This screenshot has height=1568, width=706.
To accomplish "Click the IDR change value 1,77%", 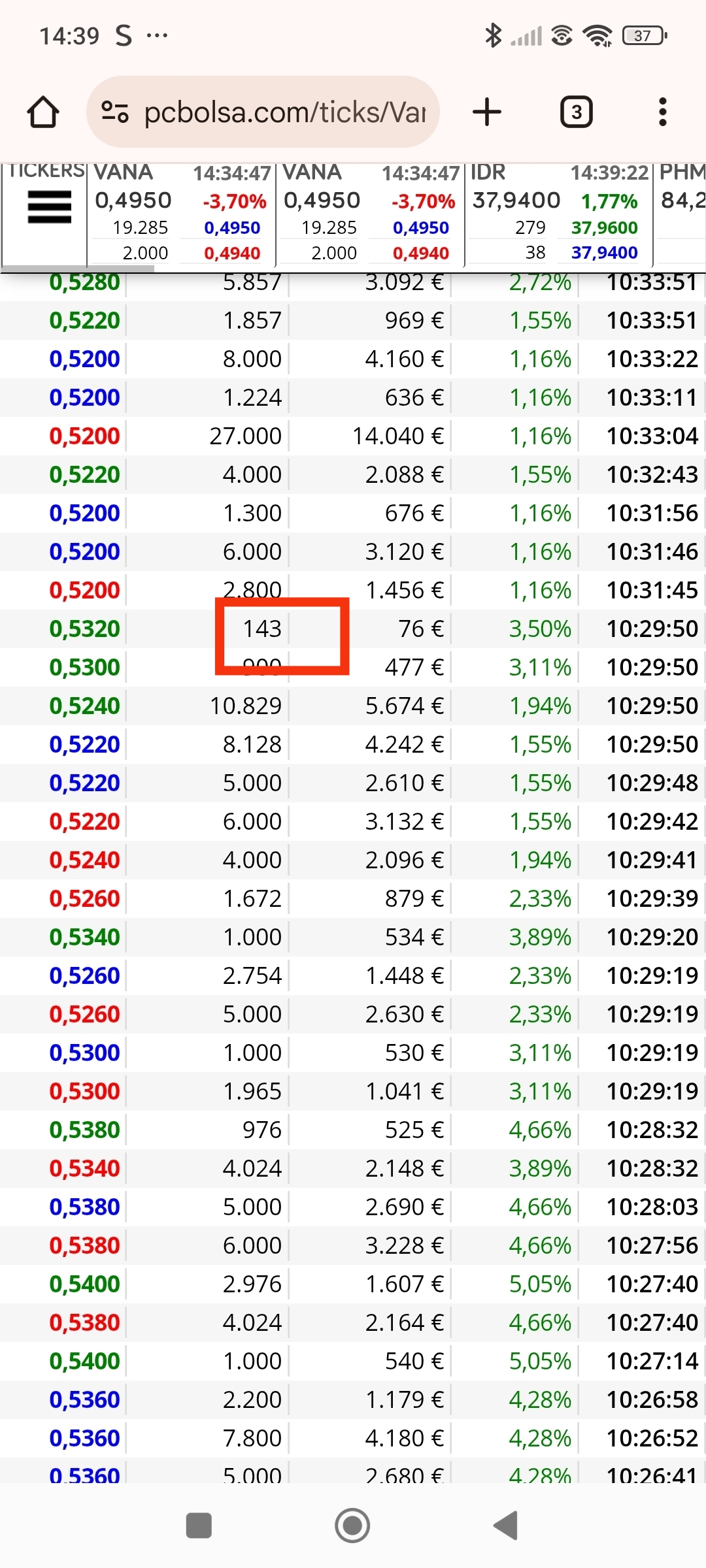I will click(609, 201).
